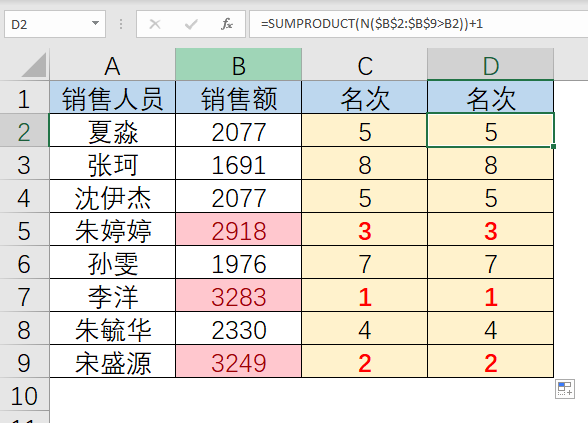
Task: Open the Name Box dropdown arrow
Action: tap(96, 24)
